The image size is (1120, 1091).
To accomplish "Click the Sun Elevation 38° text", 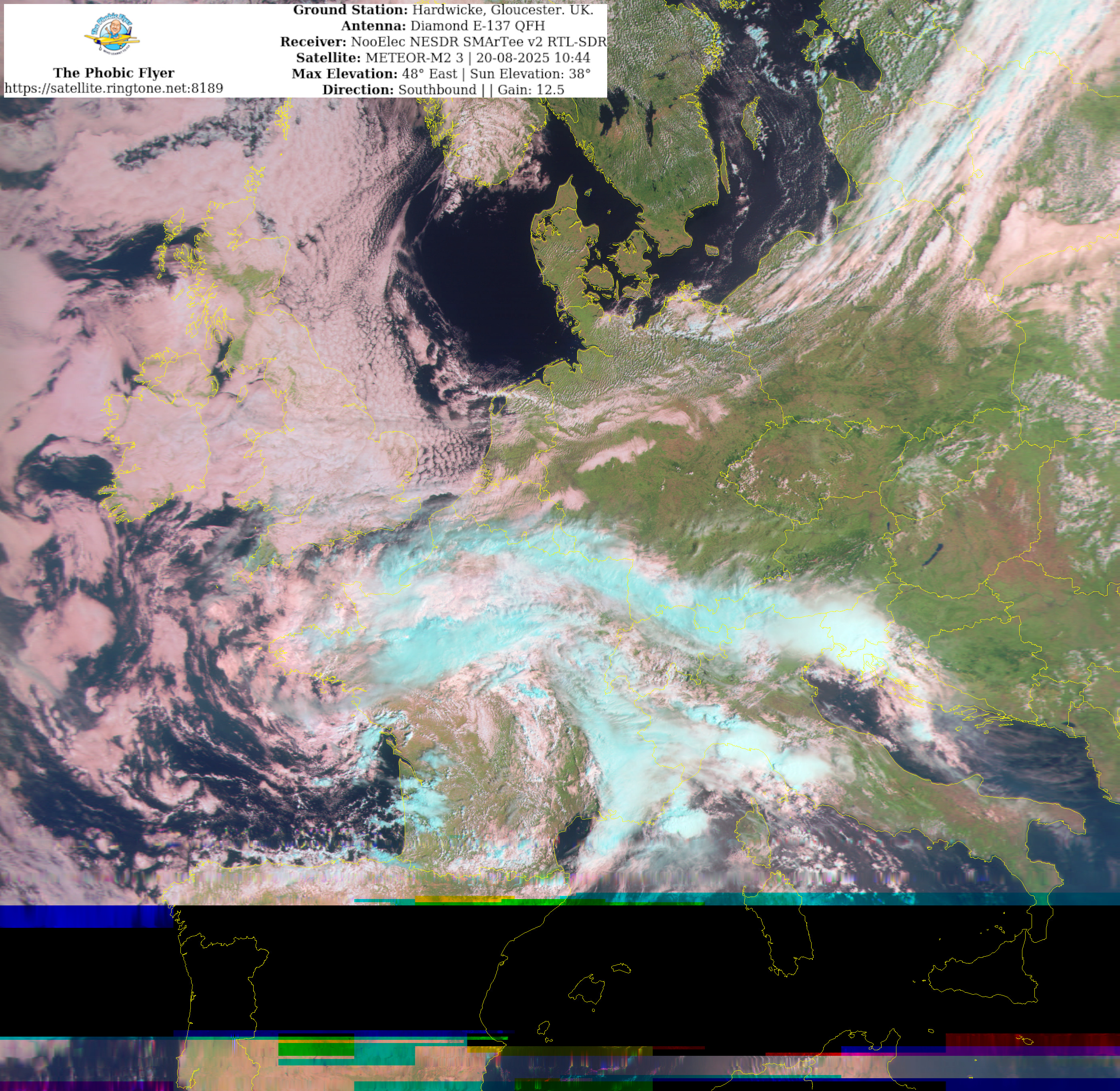I will pyautogui.click(x=530, y=74).
